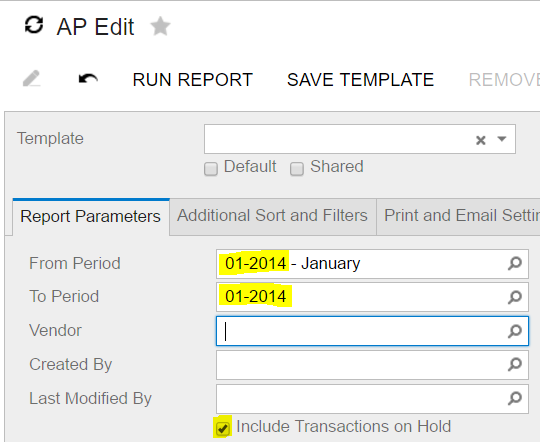Open the Vendor lookup magnifier

tap(515, 331)
